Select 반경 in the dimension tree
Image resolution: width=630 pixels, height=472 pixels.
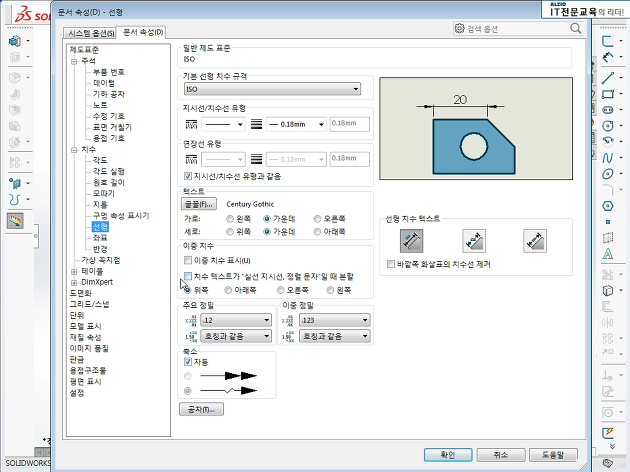coord(100,249)
